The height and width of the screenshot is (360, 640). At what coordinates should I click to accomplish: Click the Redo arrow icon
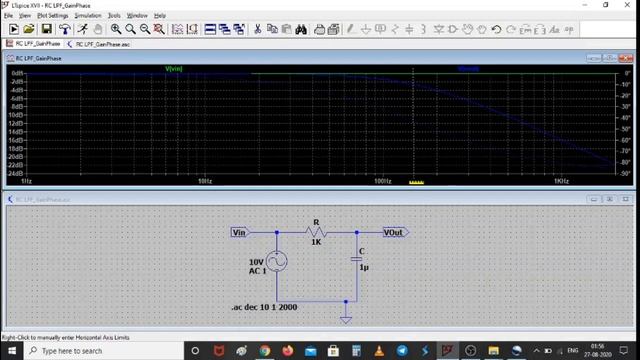pyautogui.click(x=511, y=29)
